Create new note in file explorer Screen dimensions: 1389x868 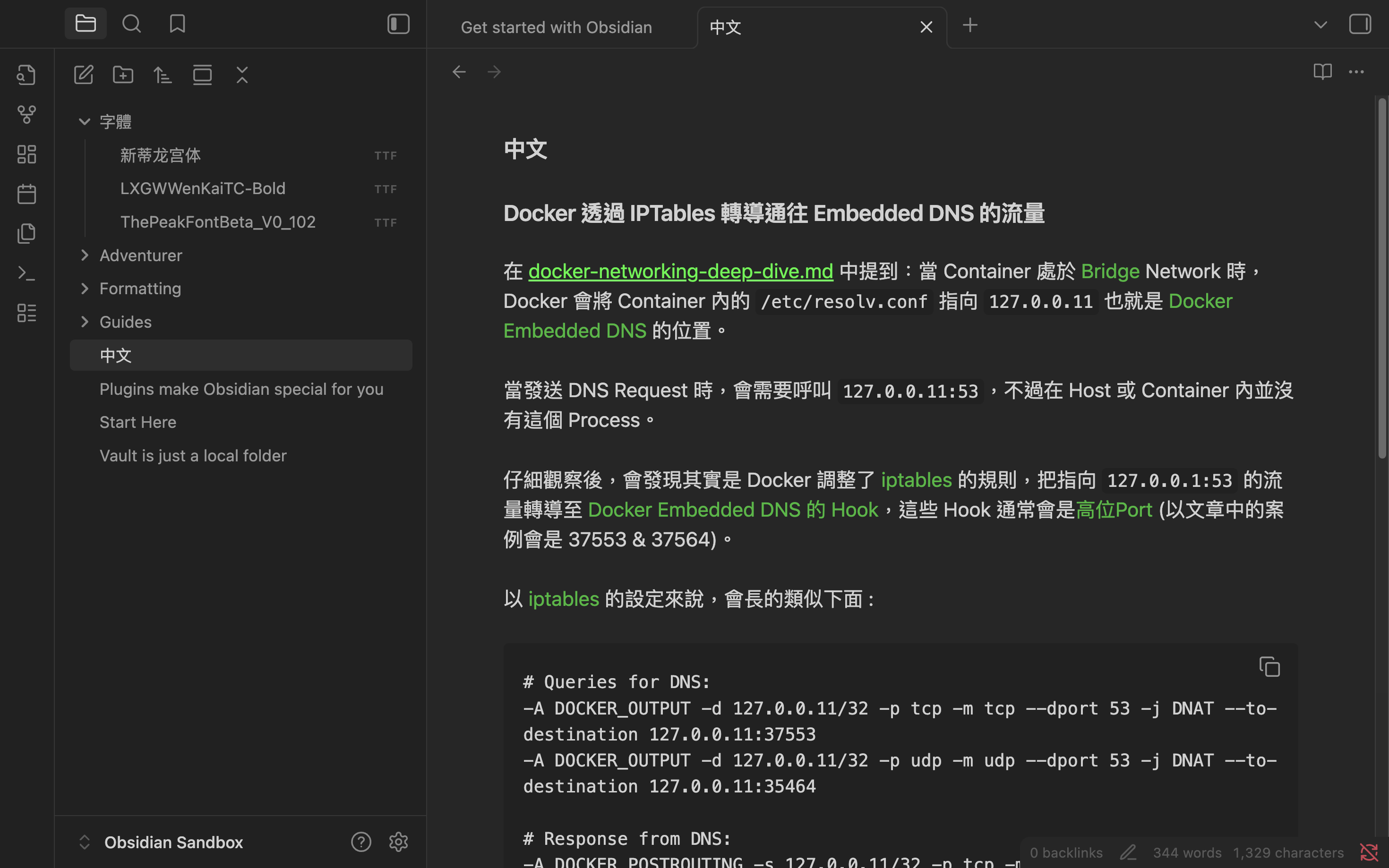click(84, 75)
